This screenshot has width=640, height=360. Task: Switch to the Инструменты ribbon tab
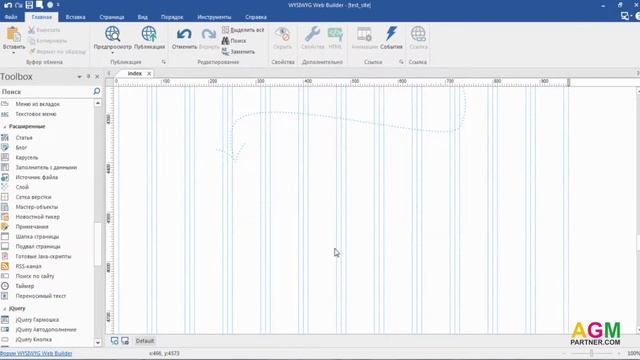coord(214,17)
